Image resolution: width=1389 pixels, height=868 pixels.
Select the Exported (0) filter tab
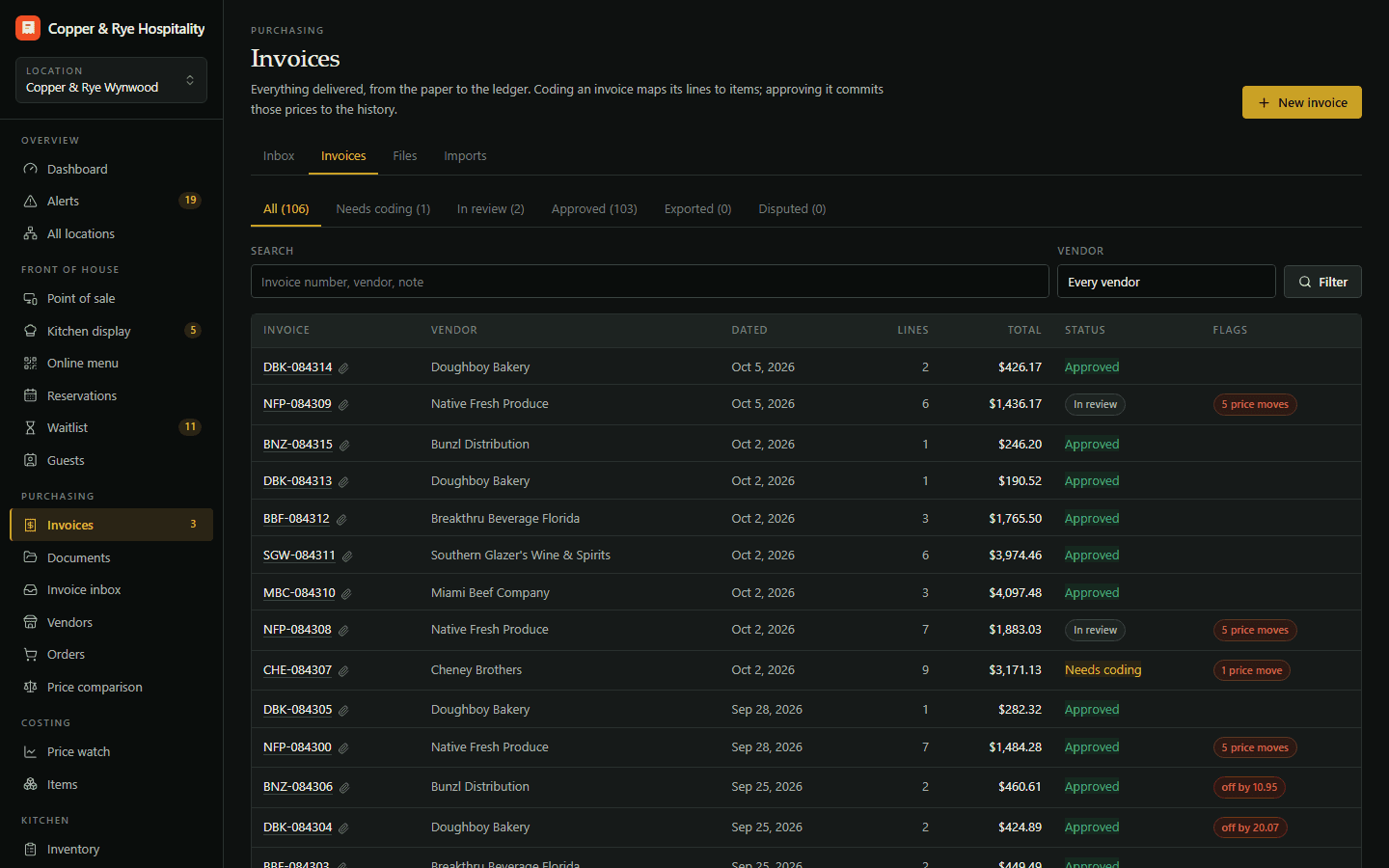[698, 208]
